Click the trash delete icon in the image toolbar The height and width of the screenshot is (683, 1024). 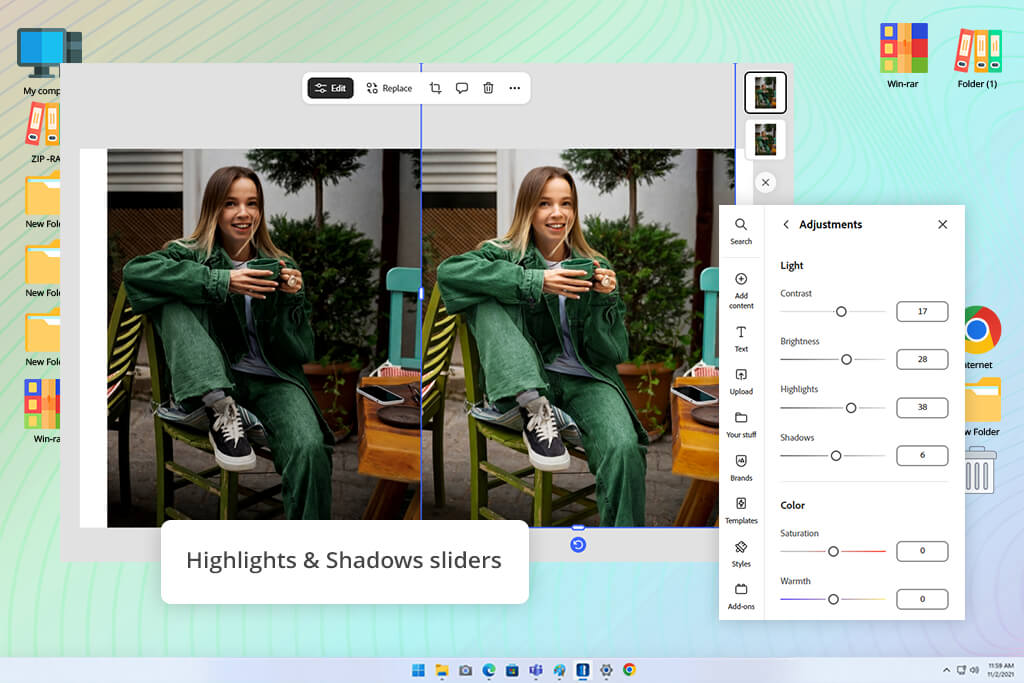click(x=488, y=88)
